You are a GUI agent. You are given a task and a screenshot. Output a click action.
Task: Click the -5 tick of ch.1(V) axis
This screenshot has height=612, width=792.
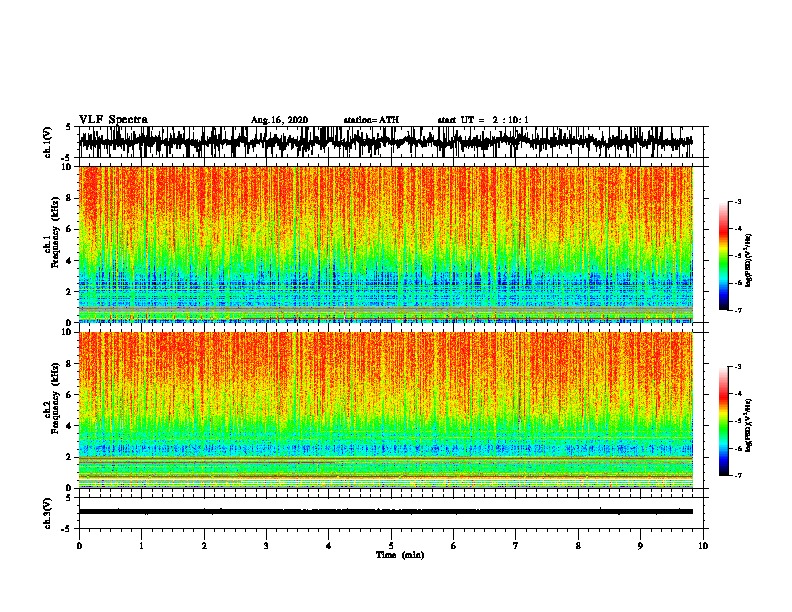68,157
